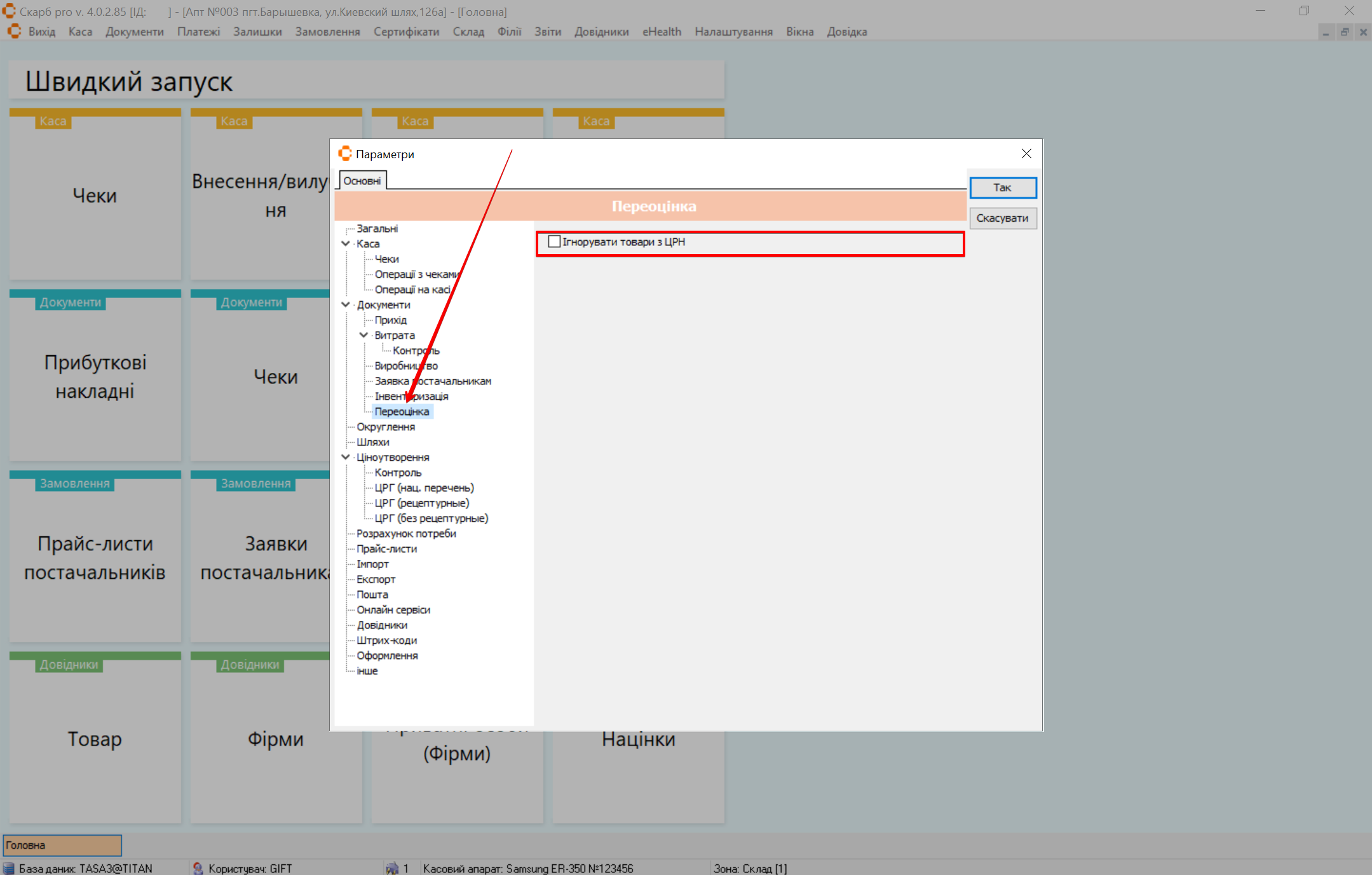Minimize the inner MDI child window
1372x875 pixels.
point(1326,32)
